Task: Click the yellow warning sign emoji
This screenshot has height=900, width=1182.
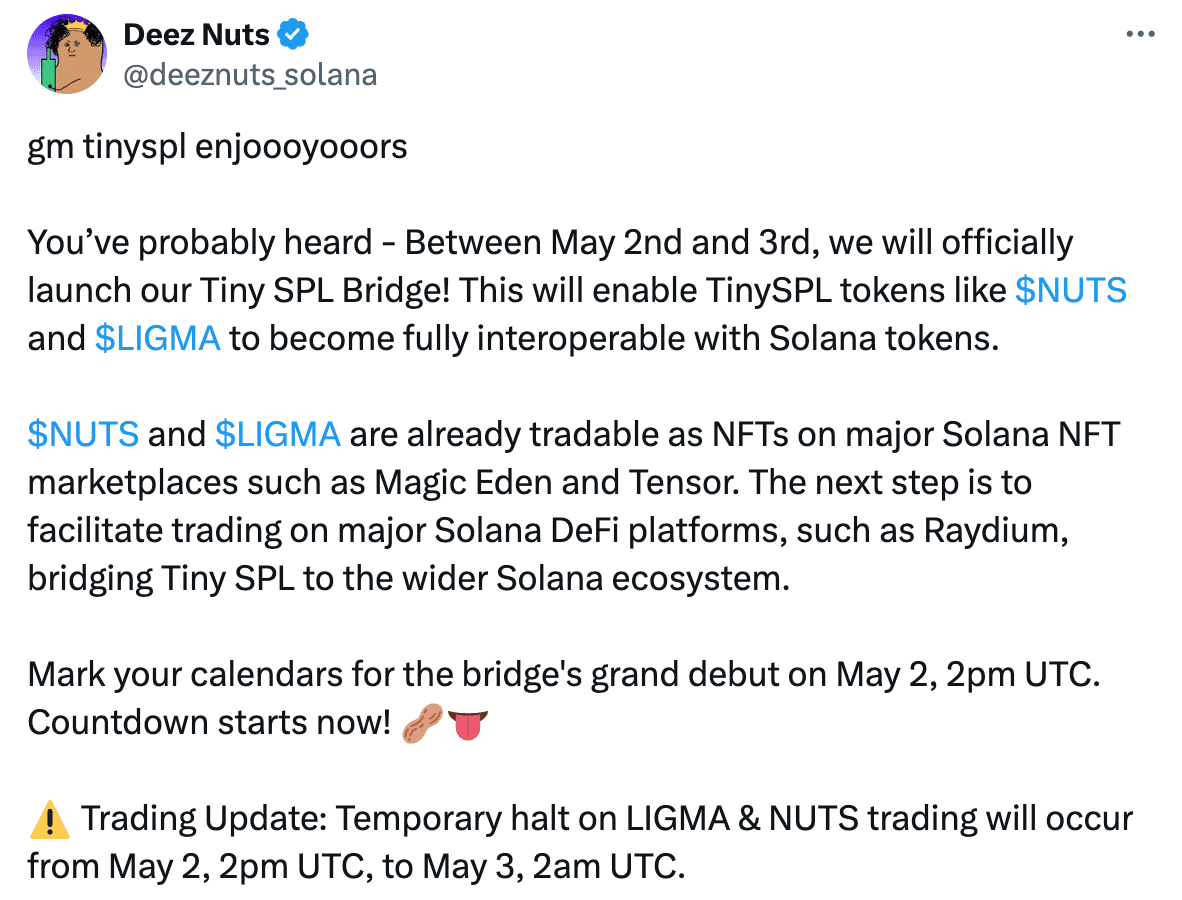Action: 49,819
